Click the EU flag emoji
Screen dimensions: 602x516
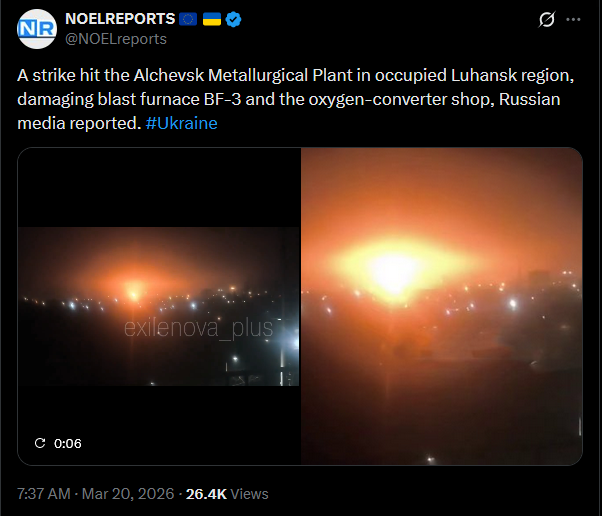click(x=188, y=19)
